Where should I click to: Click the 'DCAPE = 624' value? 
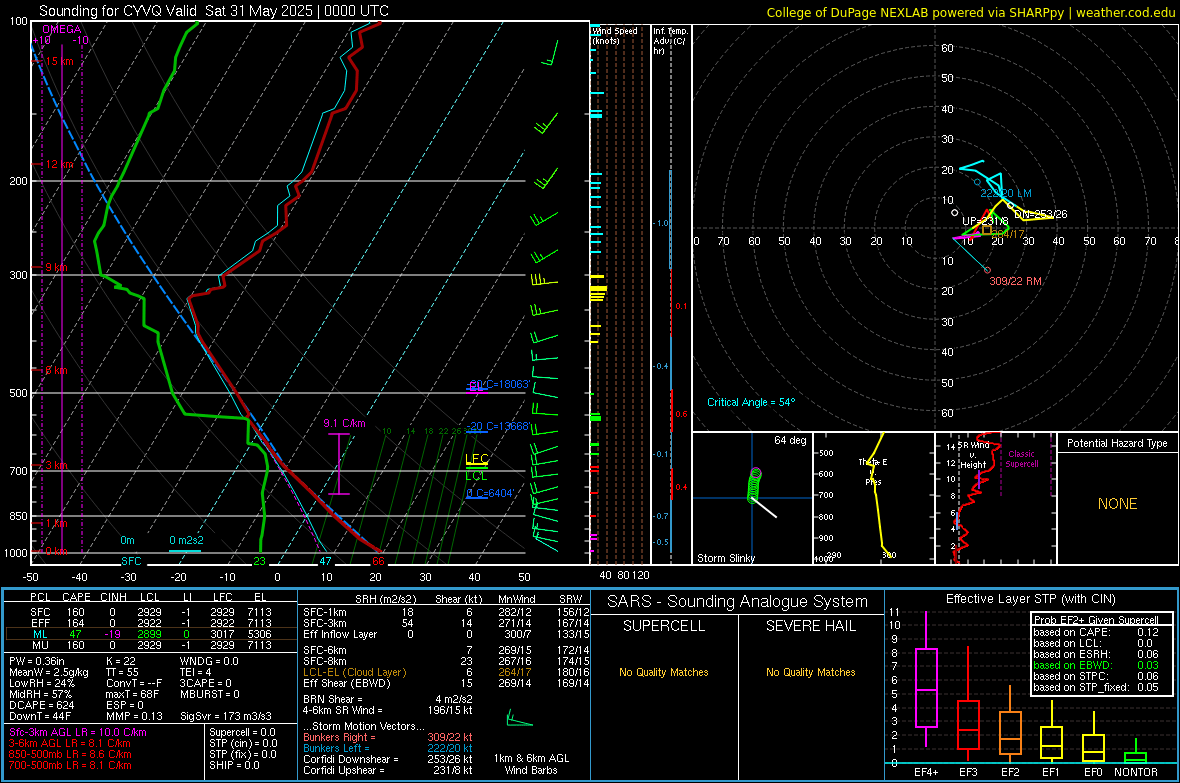click(x=41, y=705)
